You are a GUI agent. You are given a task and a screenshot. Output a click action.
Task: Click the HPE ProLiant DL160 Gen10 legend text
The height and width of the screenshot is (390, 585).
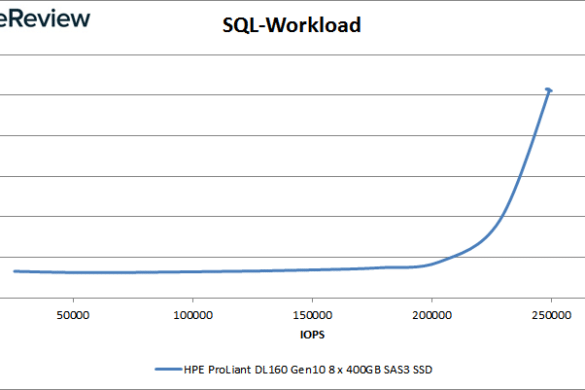(308, 370)
